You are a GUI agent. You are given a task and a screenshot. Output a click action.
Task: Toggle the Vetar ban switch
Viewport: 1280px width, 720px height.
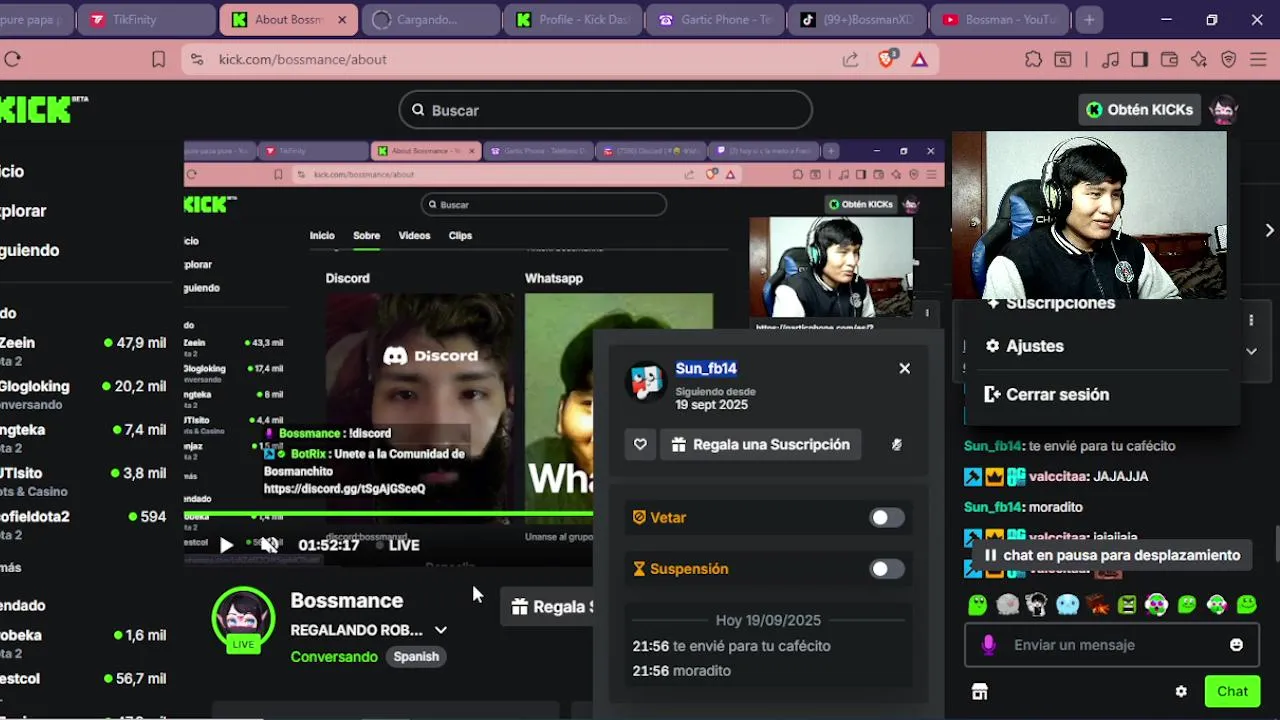coord(887,517)
